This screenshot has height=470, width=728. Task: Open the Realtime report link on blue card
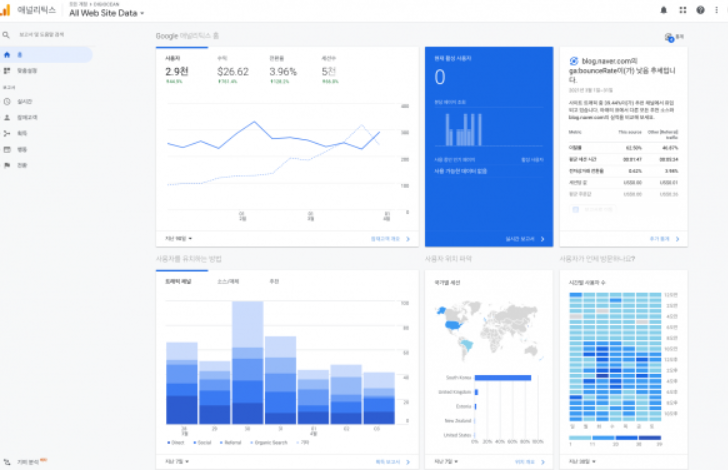tap(520, 239)
